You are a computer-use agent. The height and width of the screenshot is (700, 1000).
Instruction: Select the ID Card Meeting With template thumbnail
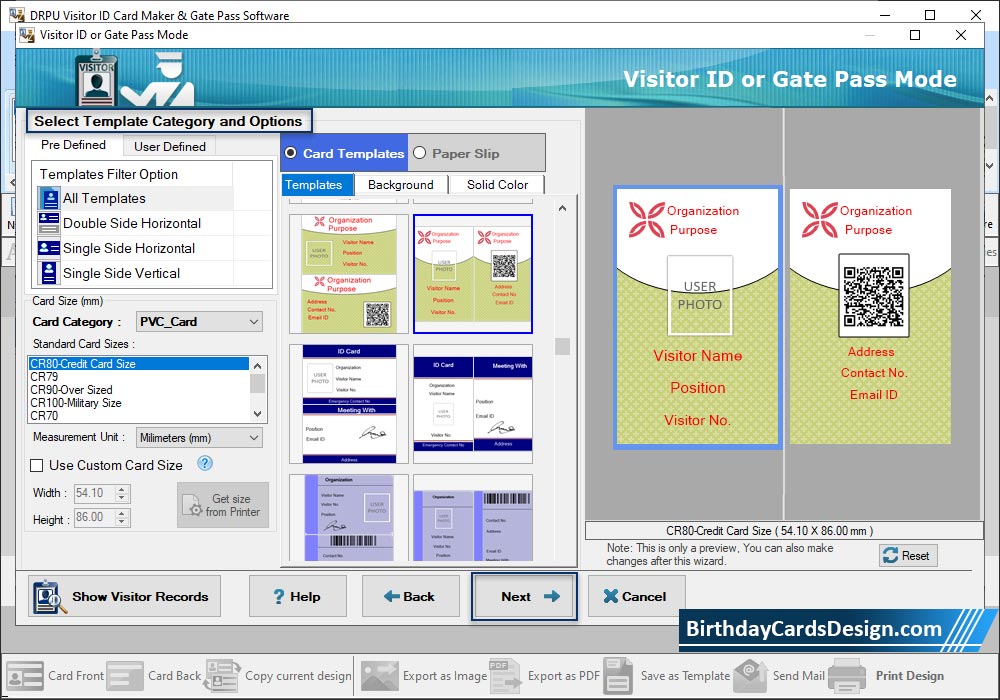[472, 404]
